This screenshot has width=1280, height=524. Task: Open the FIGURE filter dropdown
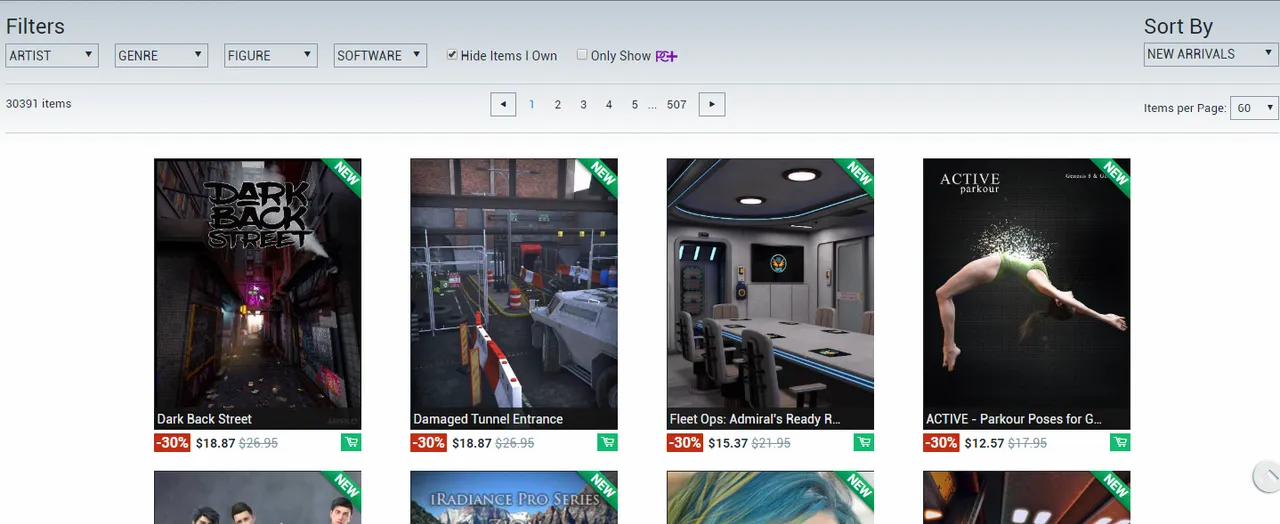(x=270, y=55)
